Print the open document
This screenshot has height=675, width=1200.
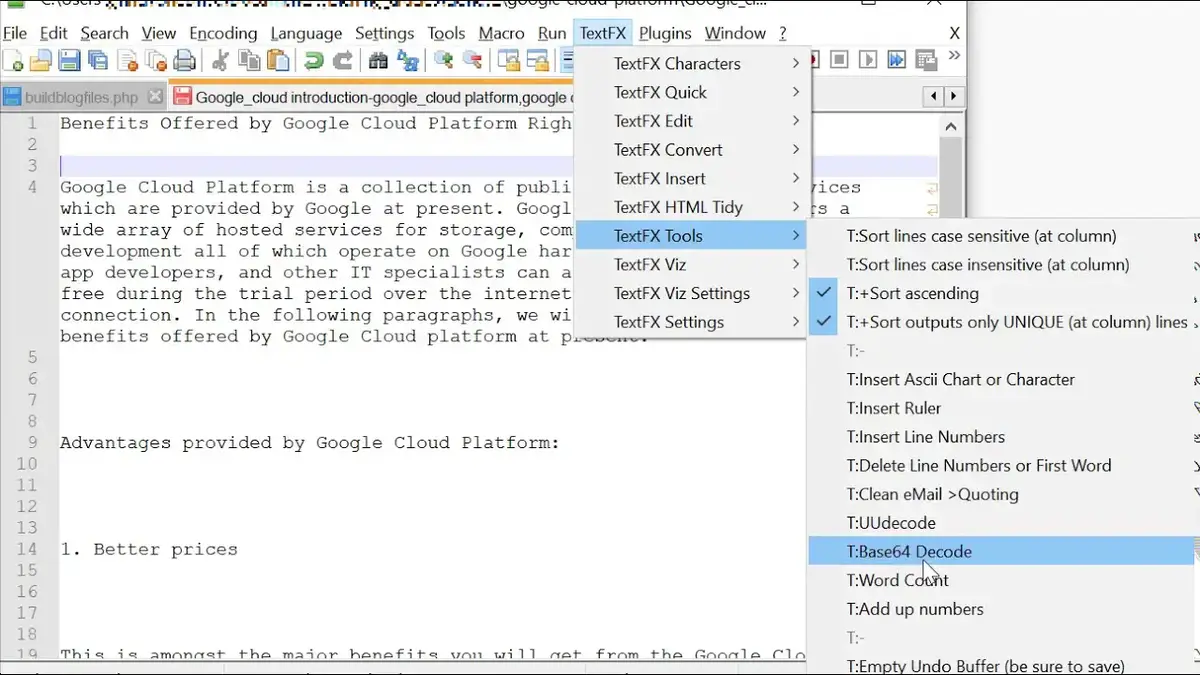(185, 62)
